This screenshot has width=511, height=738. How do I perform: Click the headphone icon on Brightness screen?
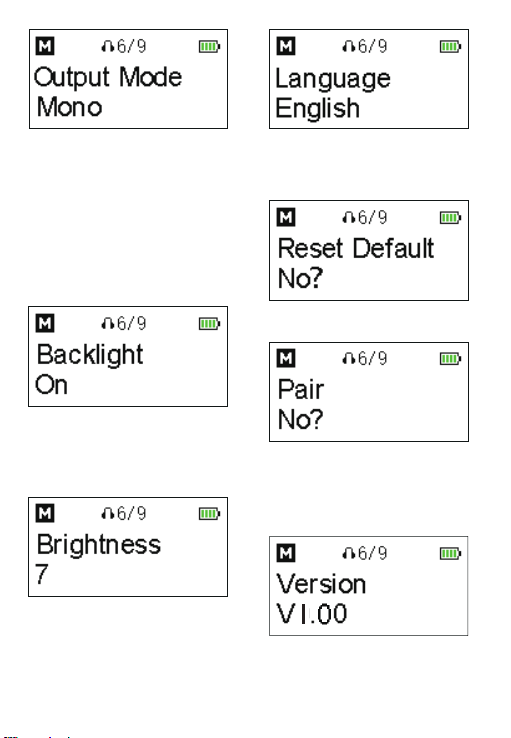pyautogui.click(x=107, y=513)
